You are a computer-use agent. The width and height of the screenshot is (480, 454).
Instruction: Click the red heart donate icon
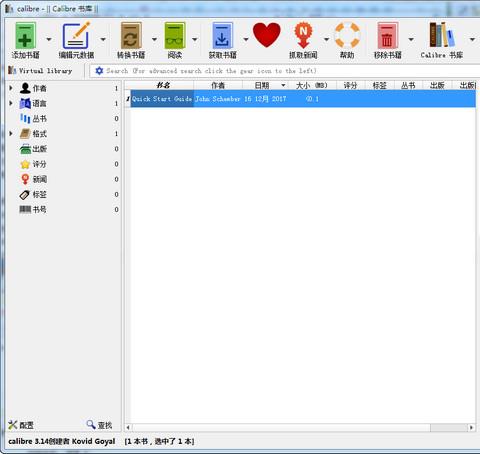pos(267,35)
